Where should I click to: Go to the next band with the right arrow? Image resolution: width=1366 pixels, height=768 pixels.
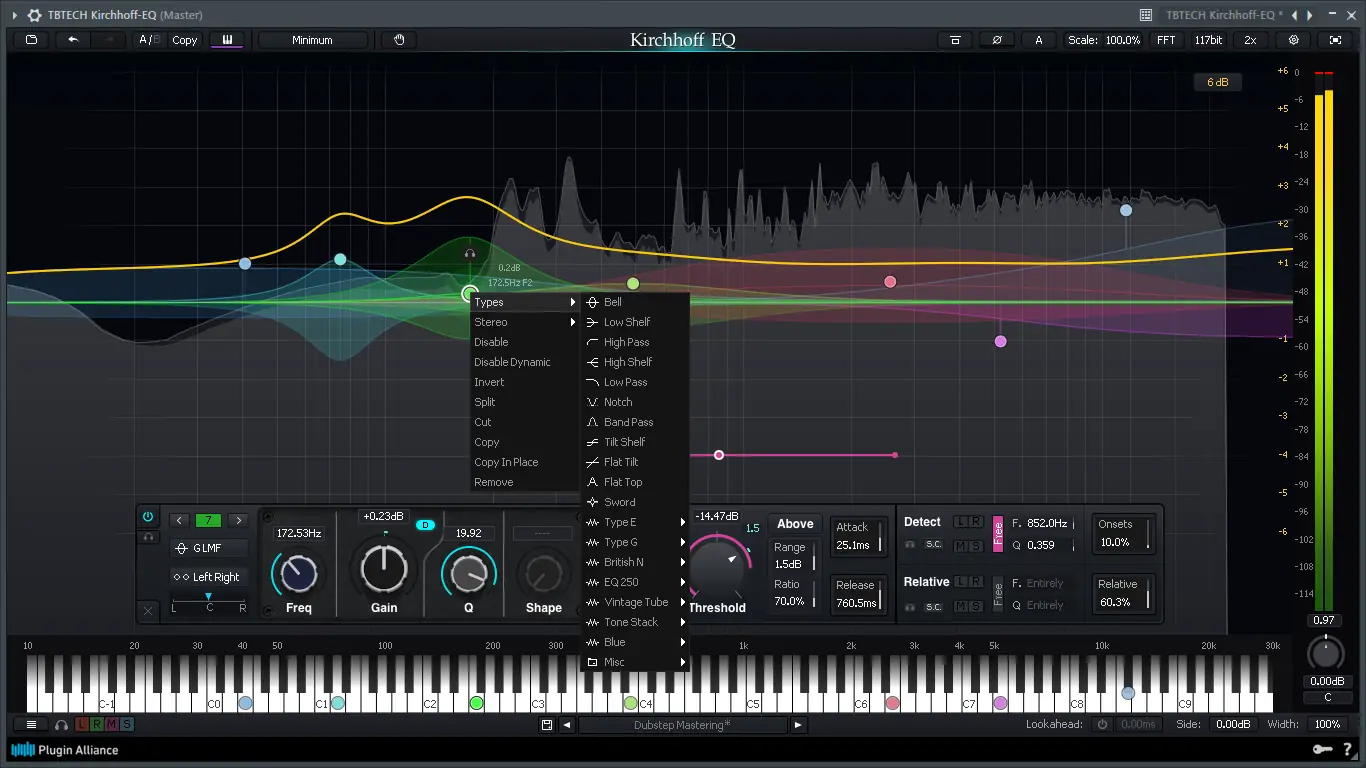coord(238,520)
